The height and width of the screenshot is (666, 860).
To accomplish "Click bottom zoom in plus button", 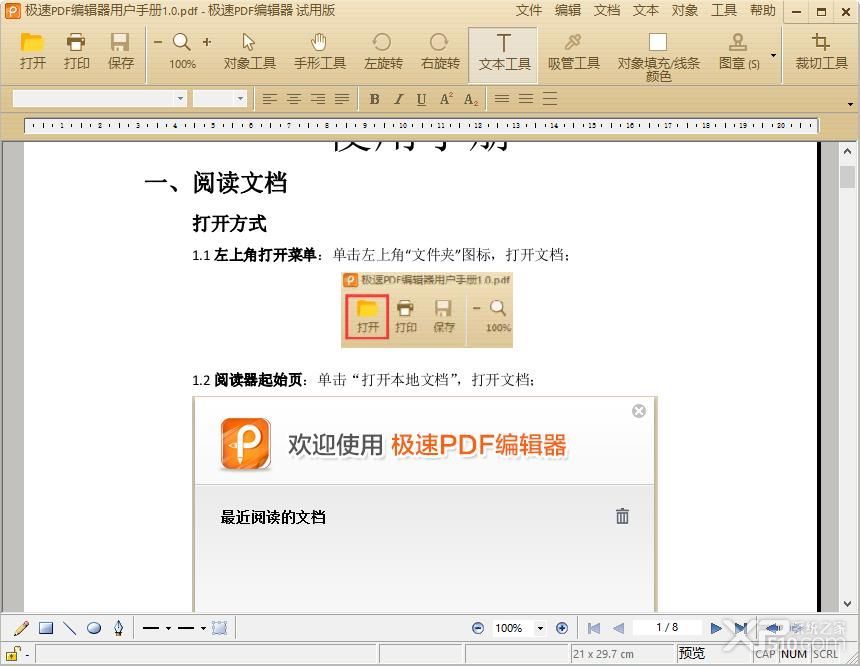I will click(x=562, y=628).
